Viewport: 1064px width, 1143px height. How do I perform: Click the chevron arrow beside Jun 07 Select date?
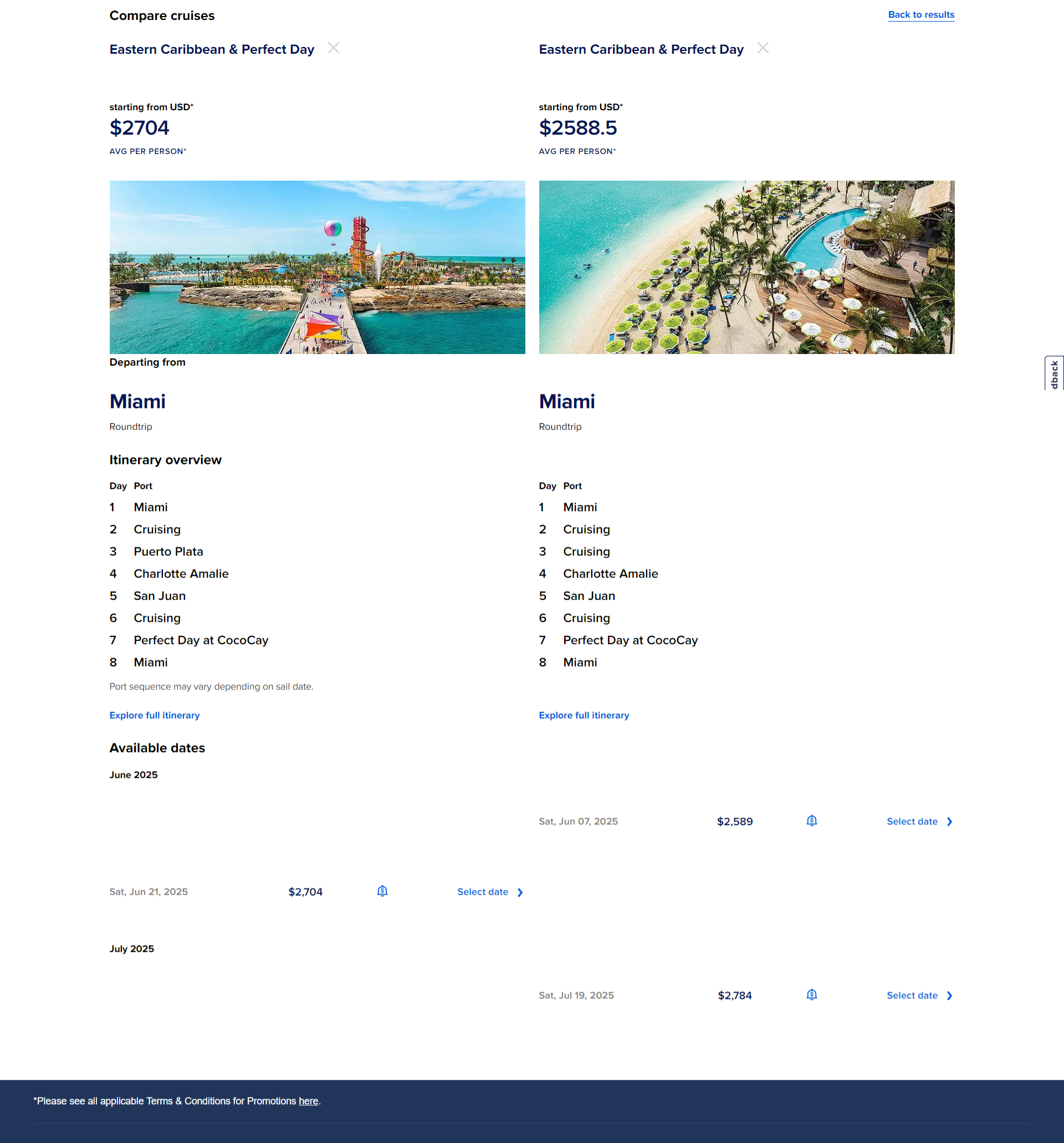tap(949, 822)
